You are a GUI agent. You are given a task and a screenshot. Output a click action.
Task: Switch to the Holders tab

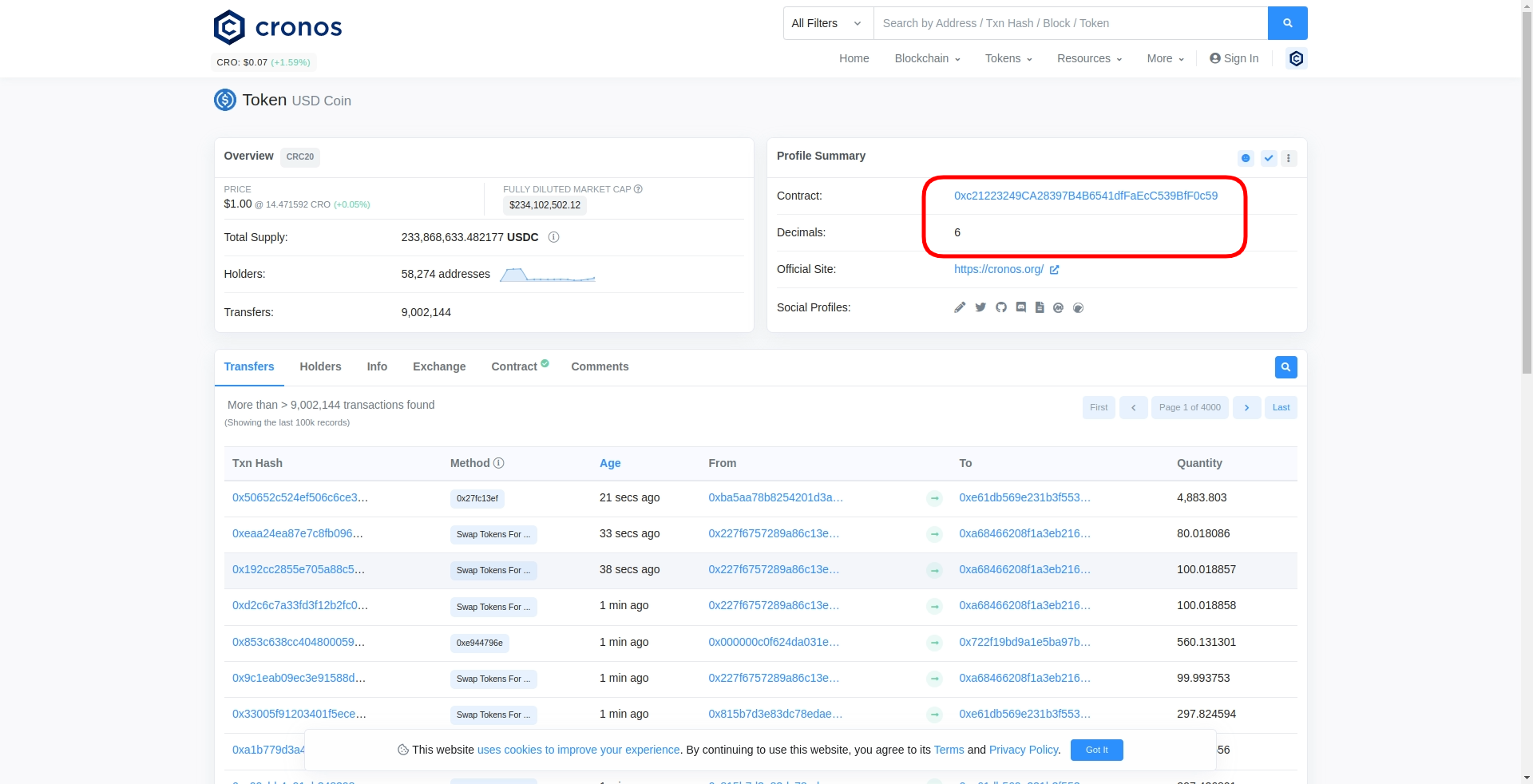click(320, 366)
